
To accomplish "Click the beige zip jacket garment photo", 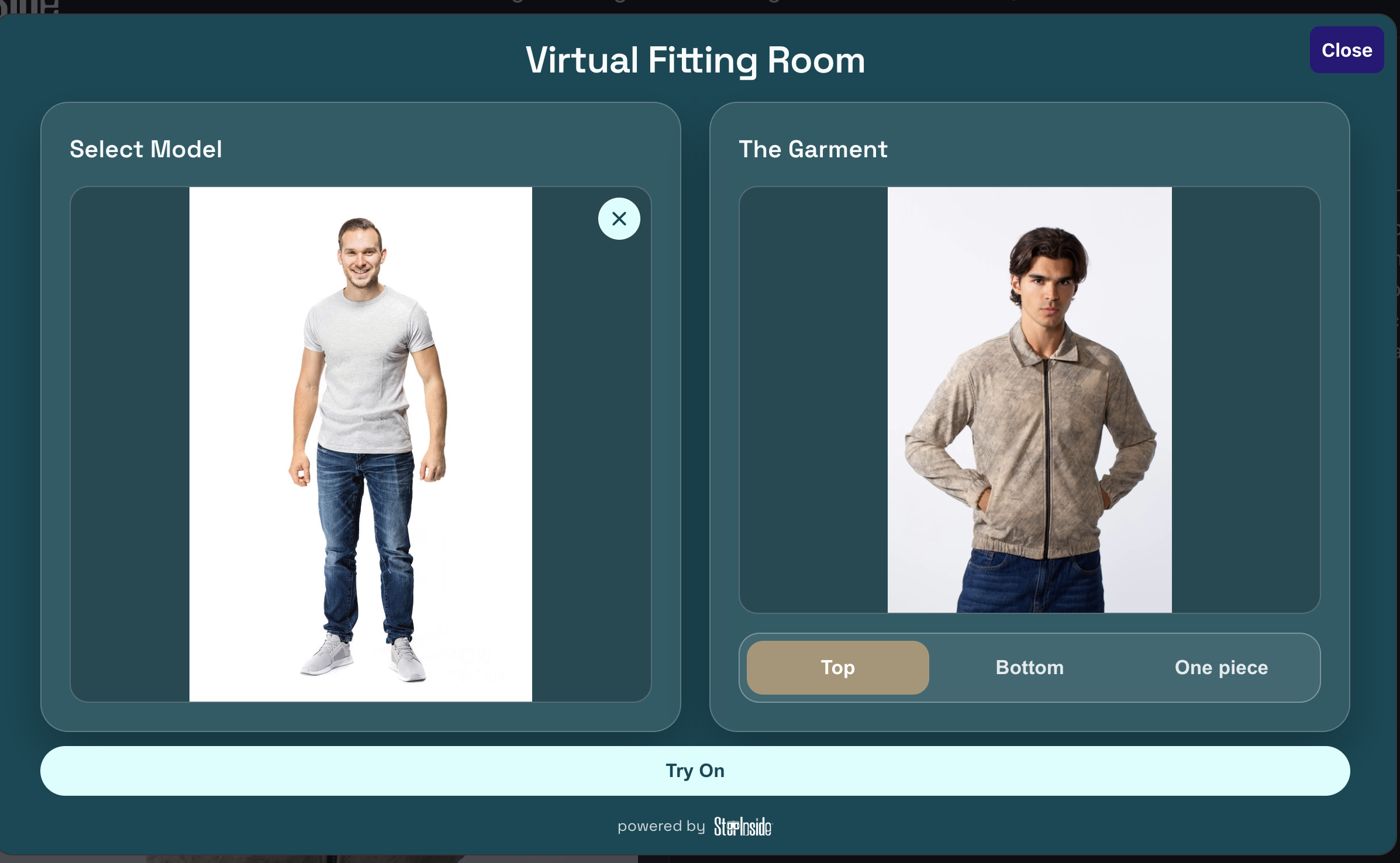I will pyautogui.click(x=1029, y=400).
